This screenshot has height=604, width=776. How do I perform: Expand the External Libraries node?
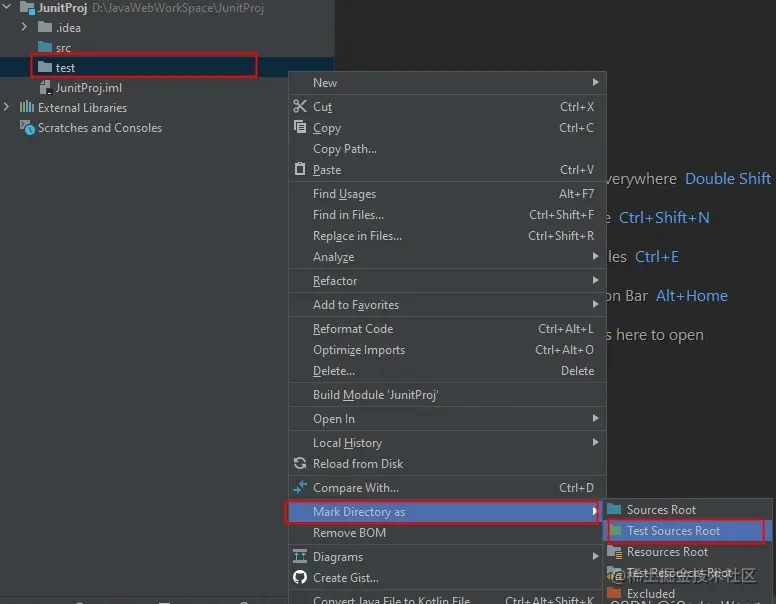click(6, 106)
